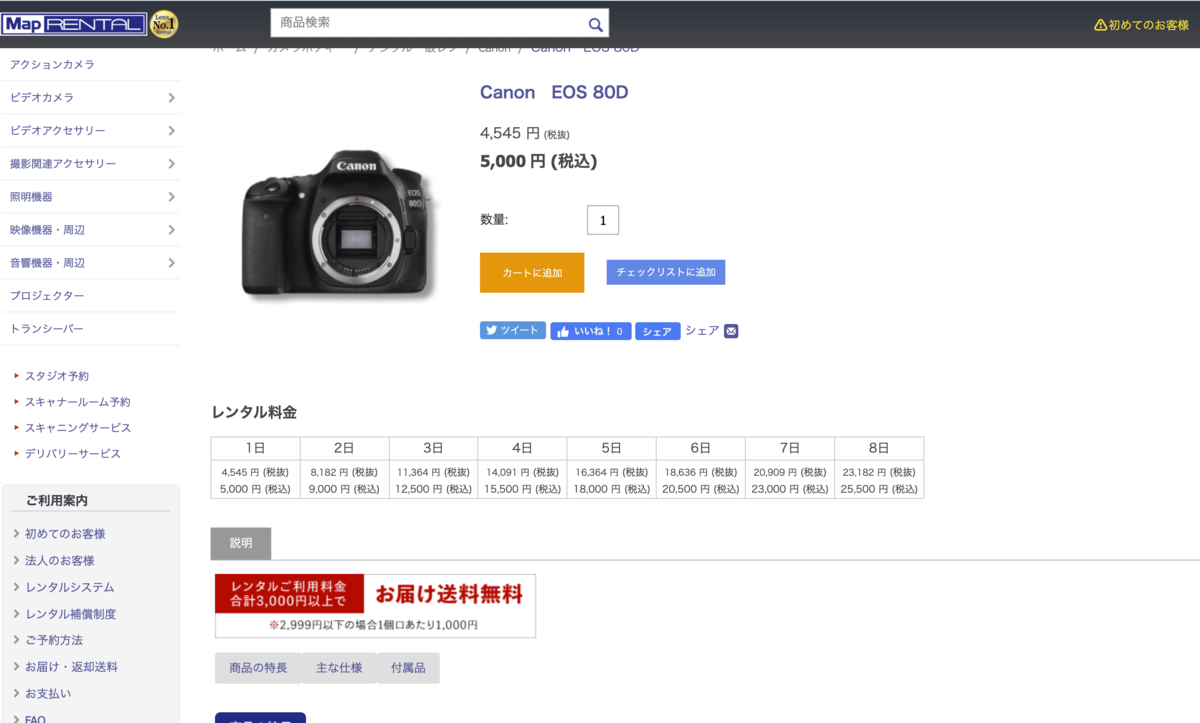Switch to the 主な仕様 section tab
The width and height of the screenshot is (1200, 723).
point(341,668)
